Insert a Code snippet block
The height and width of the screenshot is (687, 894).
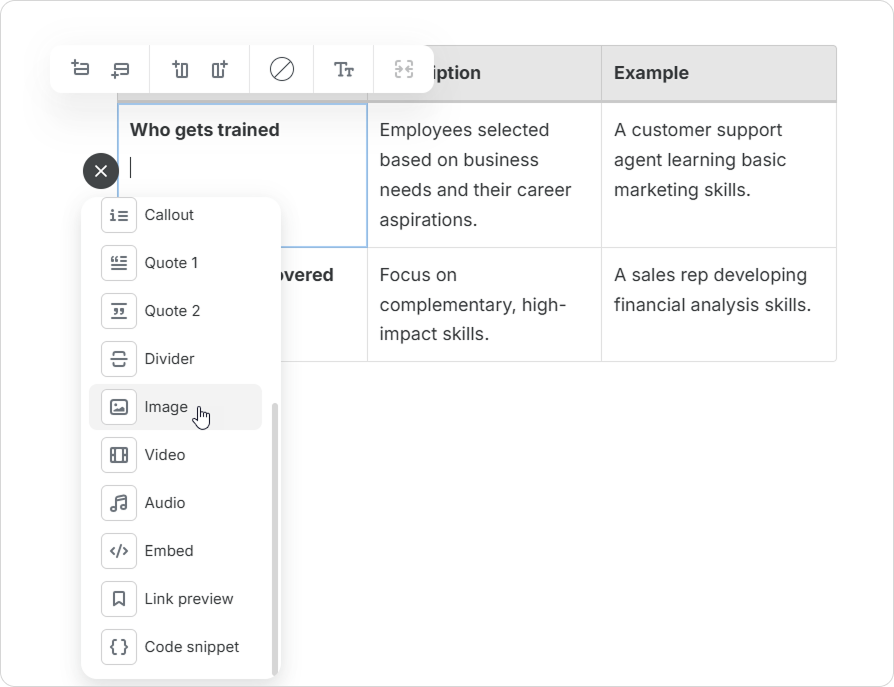click(191, 647)
